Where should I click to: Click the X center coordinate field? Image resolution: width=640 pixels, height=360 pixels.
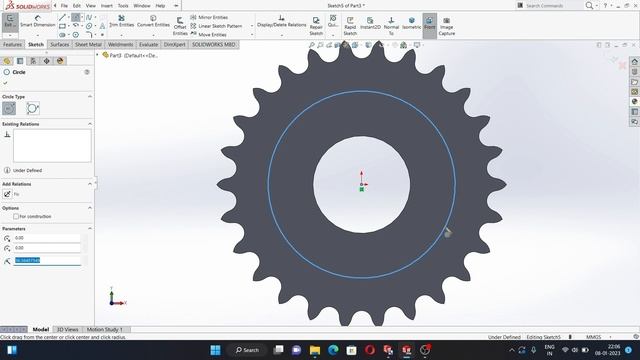47,238
